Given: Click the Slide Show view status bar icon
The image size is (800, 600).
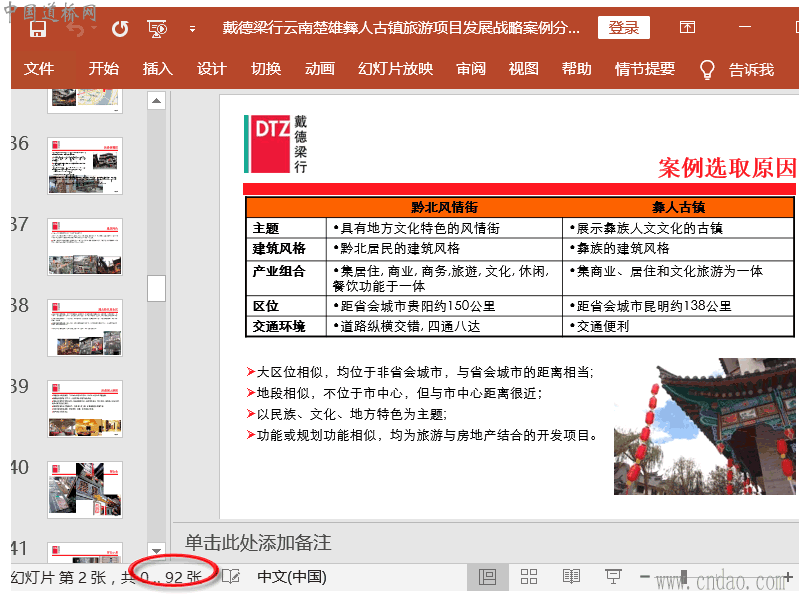Looking at the screenshot, I should pos(613,577).
